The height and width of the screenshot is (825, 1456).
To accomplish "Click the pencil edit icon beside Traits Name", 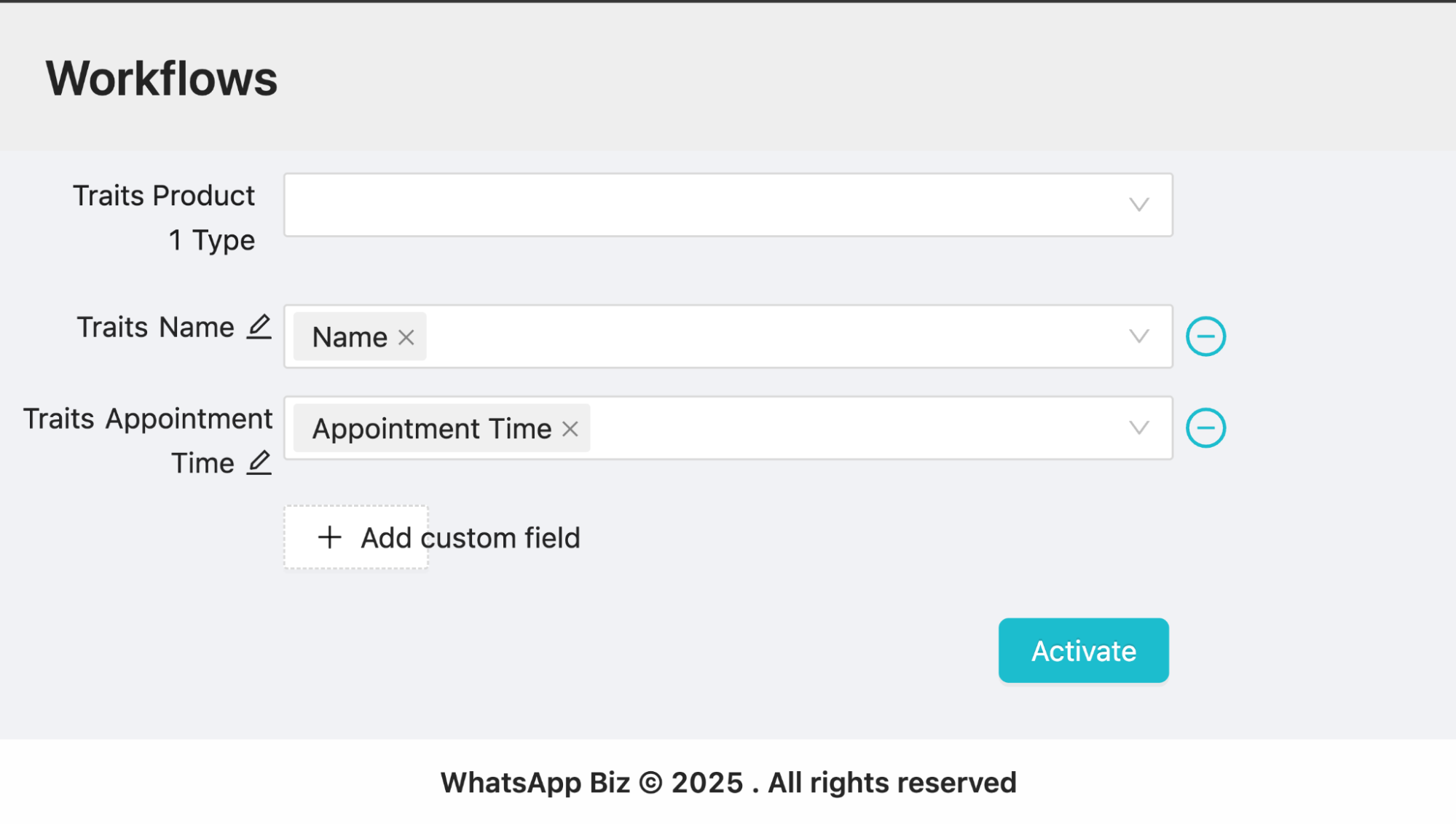I will (259, 326).
